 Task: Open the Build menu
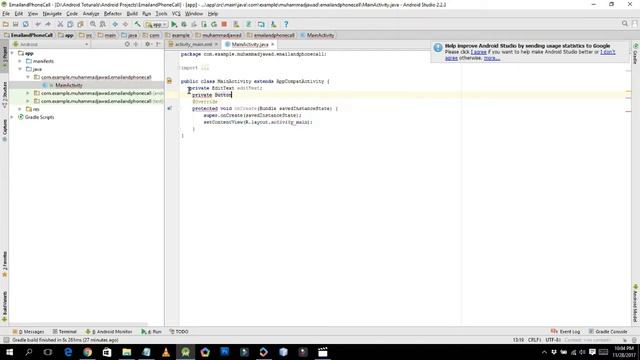[x=132, y=13]
